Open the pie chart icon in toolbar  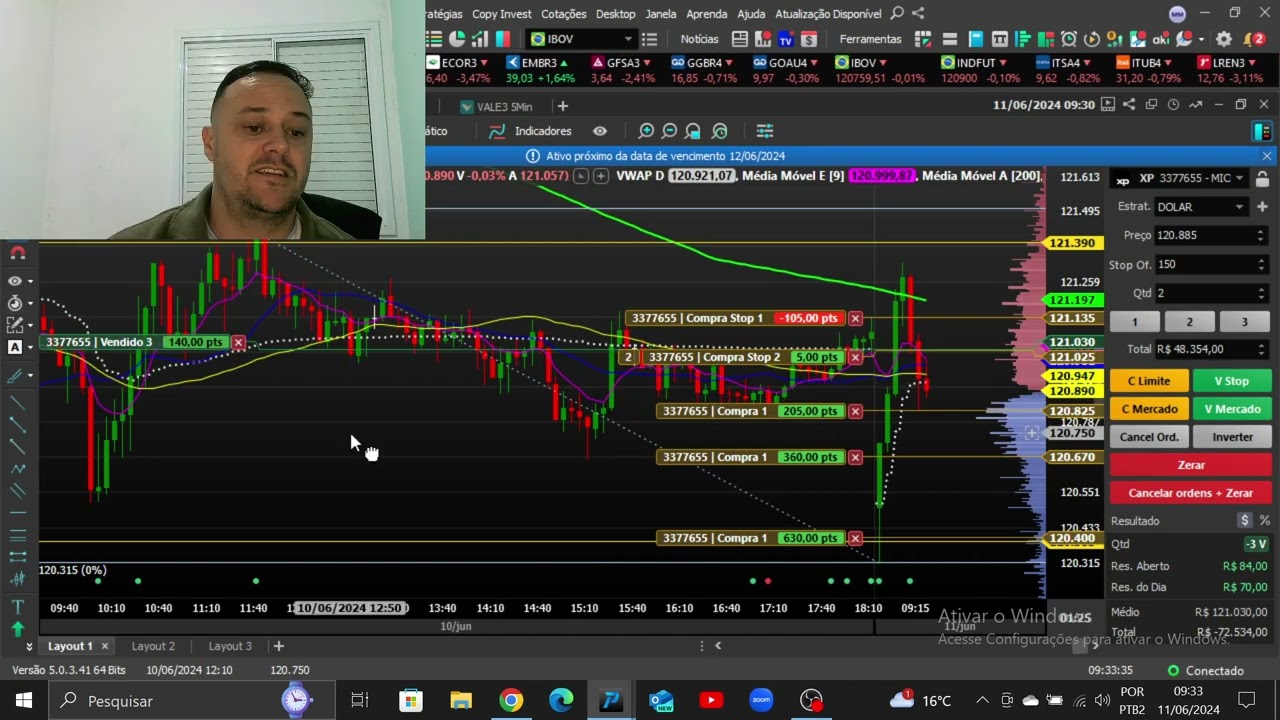(x=457, y=39)
